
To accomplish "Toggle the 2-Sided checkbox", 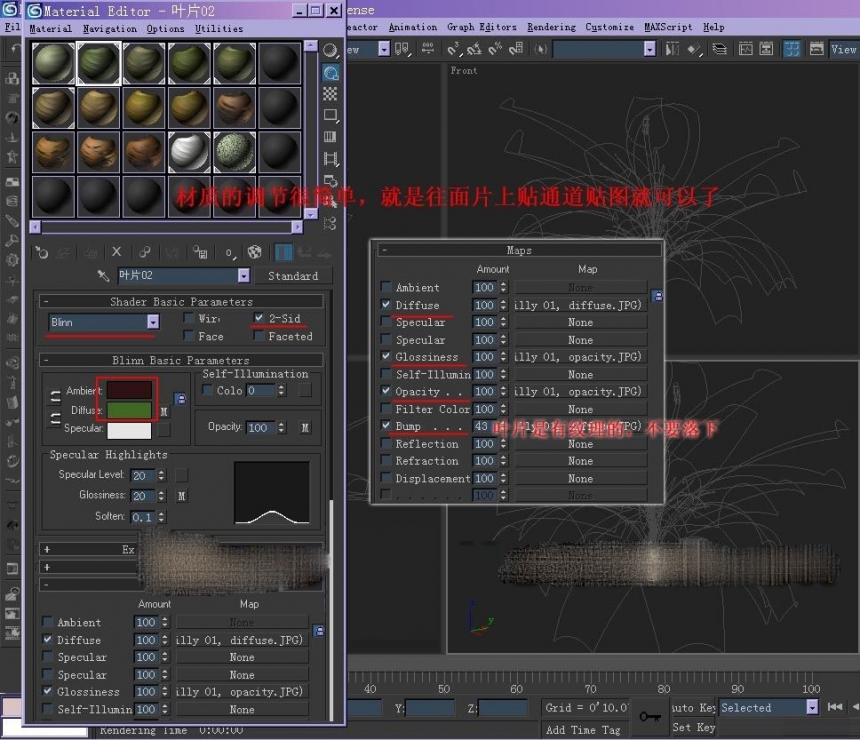I will (x=259, y=318).
